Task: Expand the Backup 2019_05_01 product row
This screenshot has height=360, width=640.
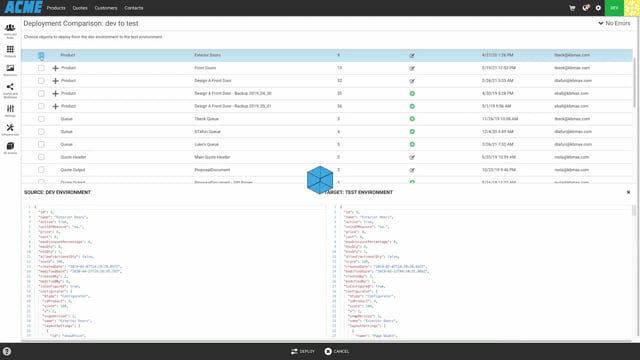Action: (x=56, y=106)
